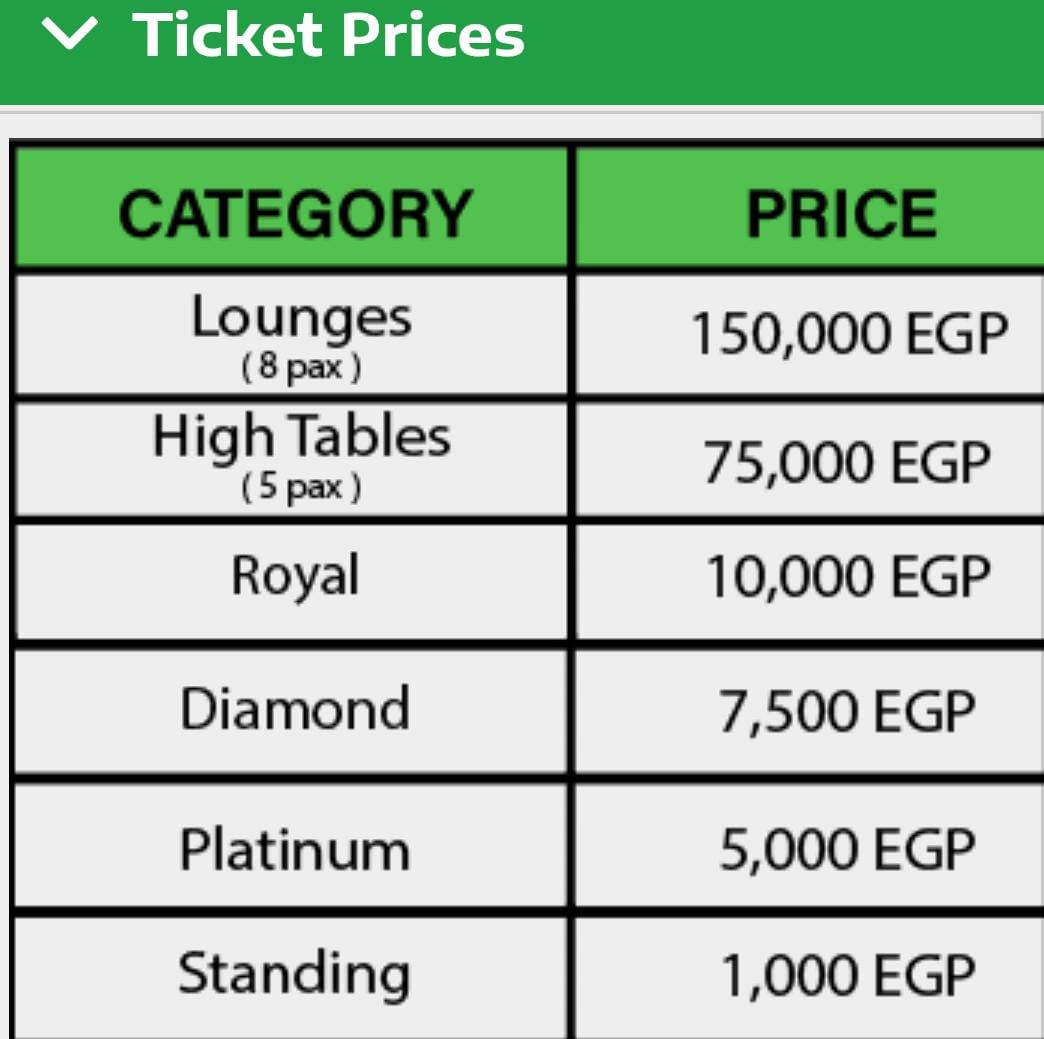The image size is (1044, 1039).
Task: Select the Standing category cell
Action: pos(292,976)
